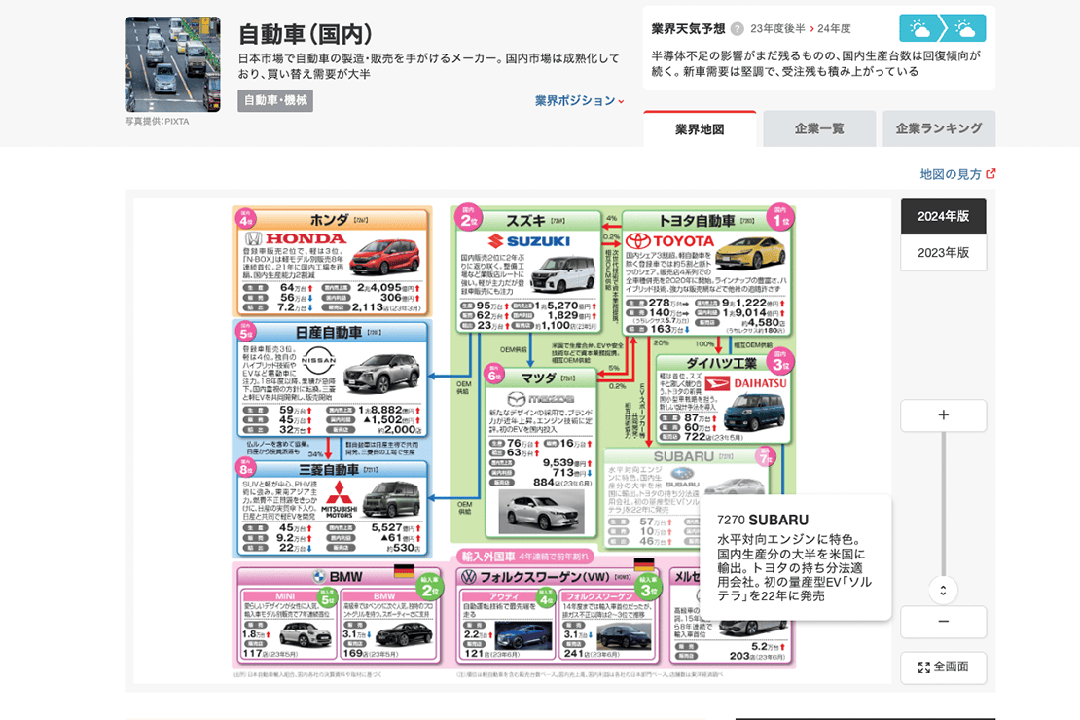The height and width of the screenshot is (720, 1080).
Task: Click the traffic photo thumbnail
Action: (x=158, y=64)
